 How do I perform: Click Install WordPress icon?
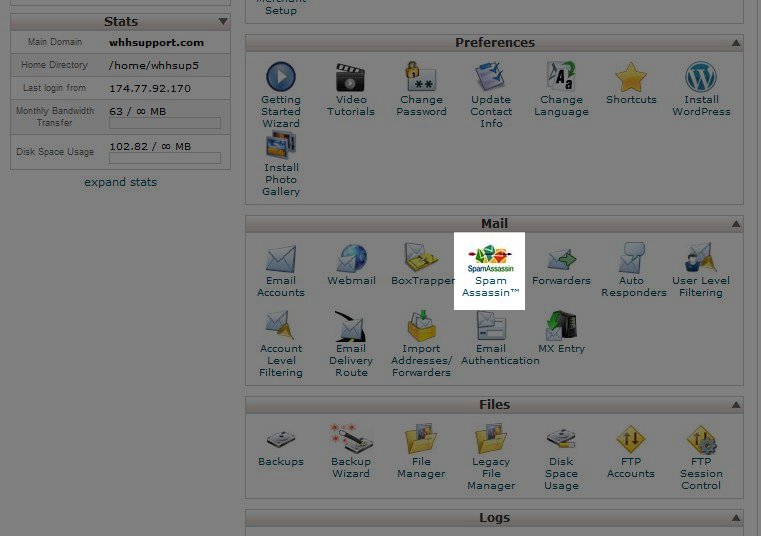[701, 86]
